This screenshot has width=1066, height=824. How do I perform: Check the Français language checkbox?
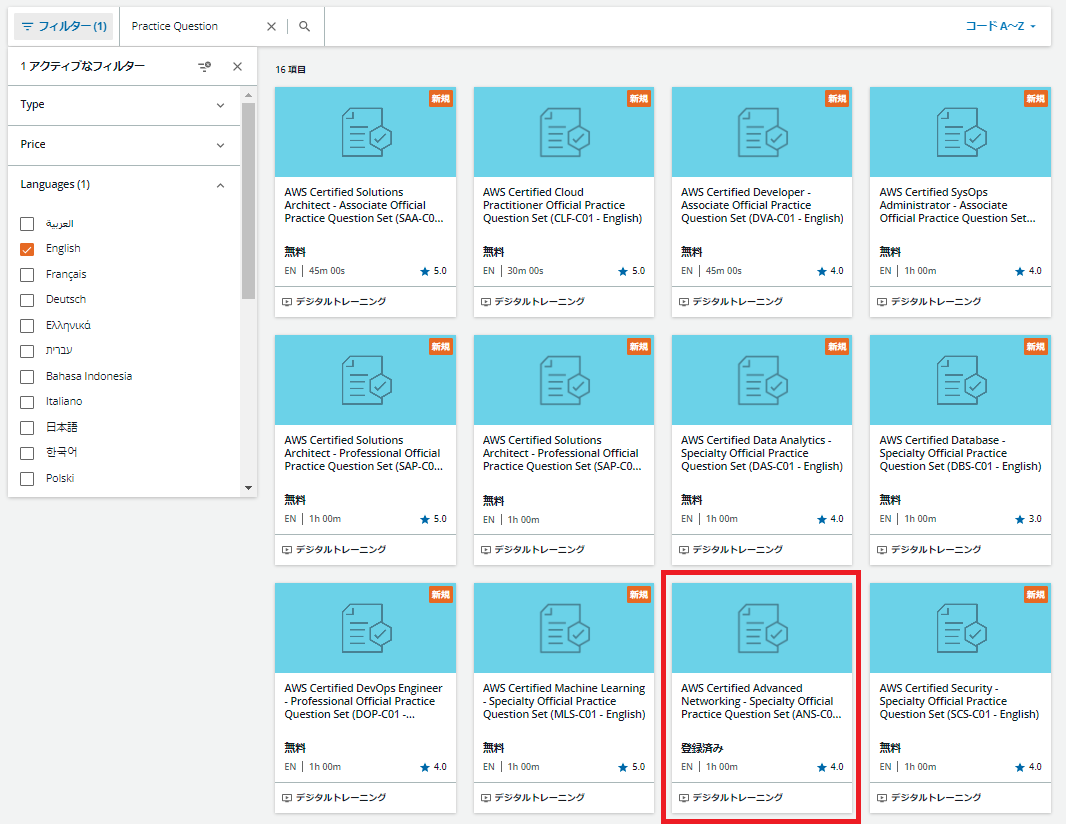[27, 275]
